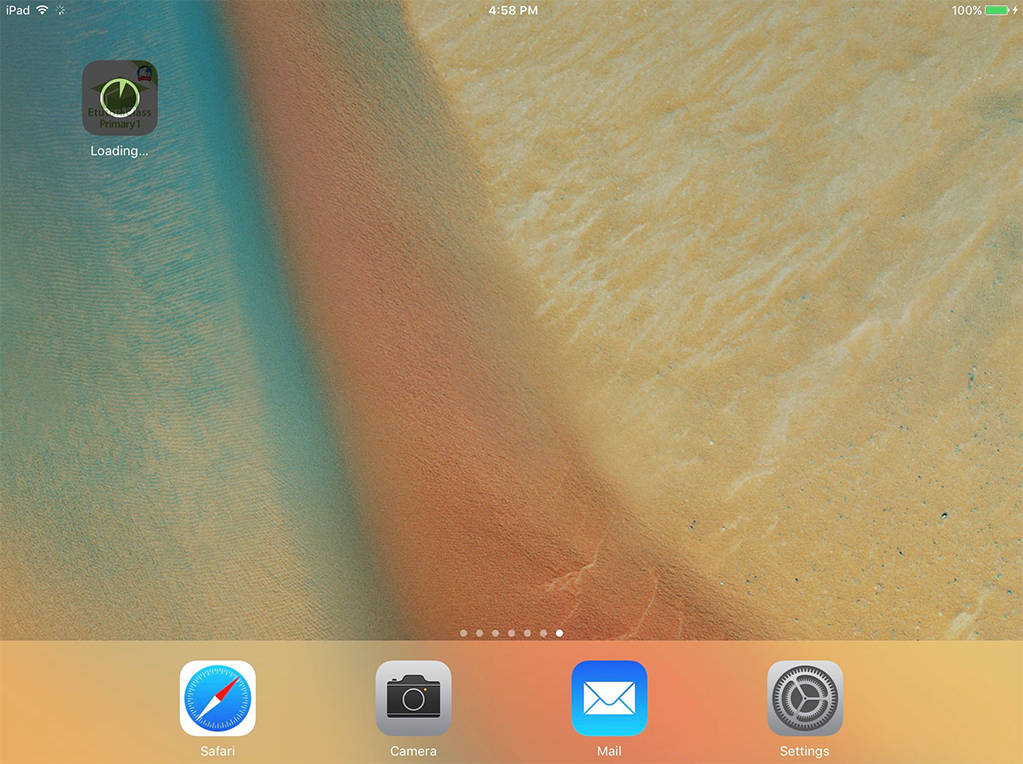The image size is (1023, 764).
Task: Open the Settings gear icon
Action: point(805,698)
